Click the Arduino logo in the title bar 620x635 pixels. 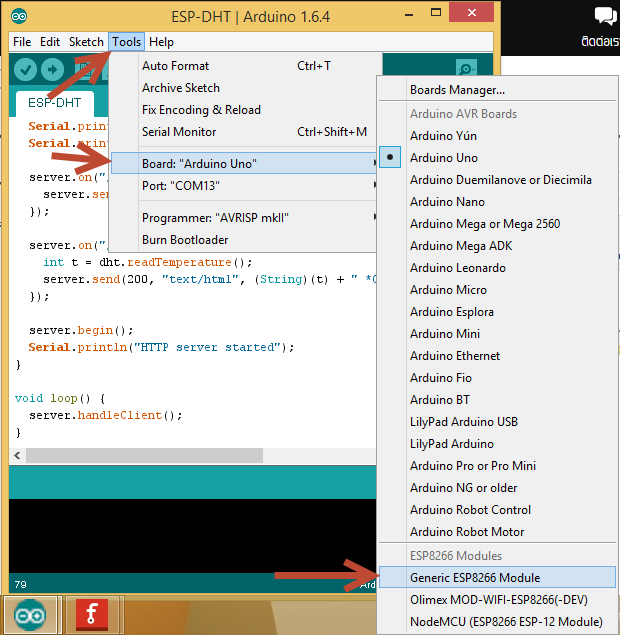coord(19,17)
